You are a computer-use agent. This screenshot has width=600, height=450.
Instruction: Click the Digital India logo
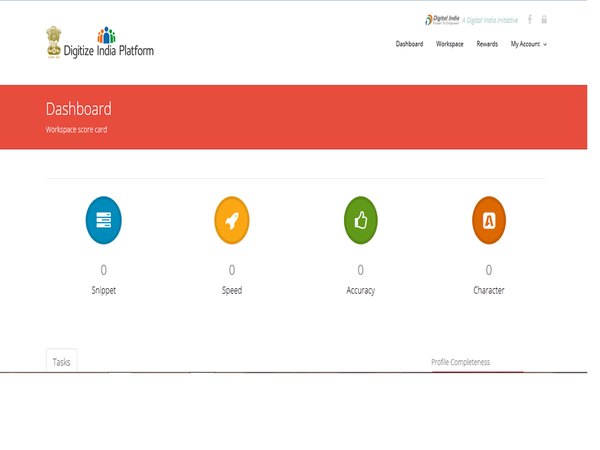441,19
